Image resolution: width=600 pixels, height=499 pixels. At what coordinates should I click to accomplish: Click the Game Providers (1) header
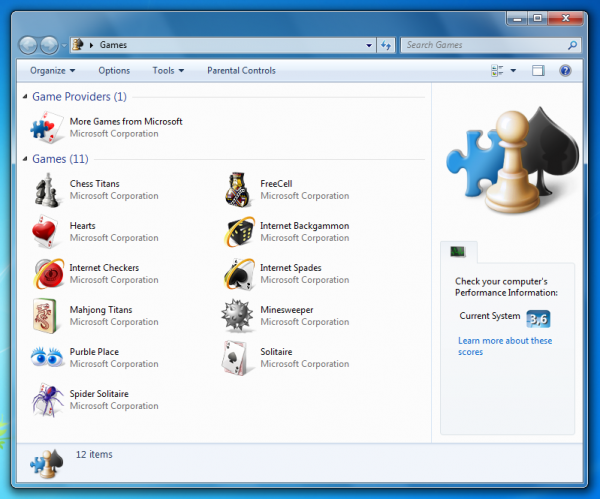pos(79,96)
